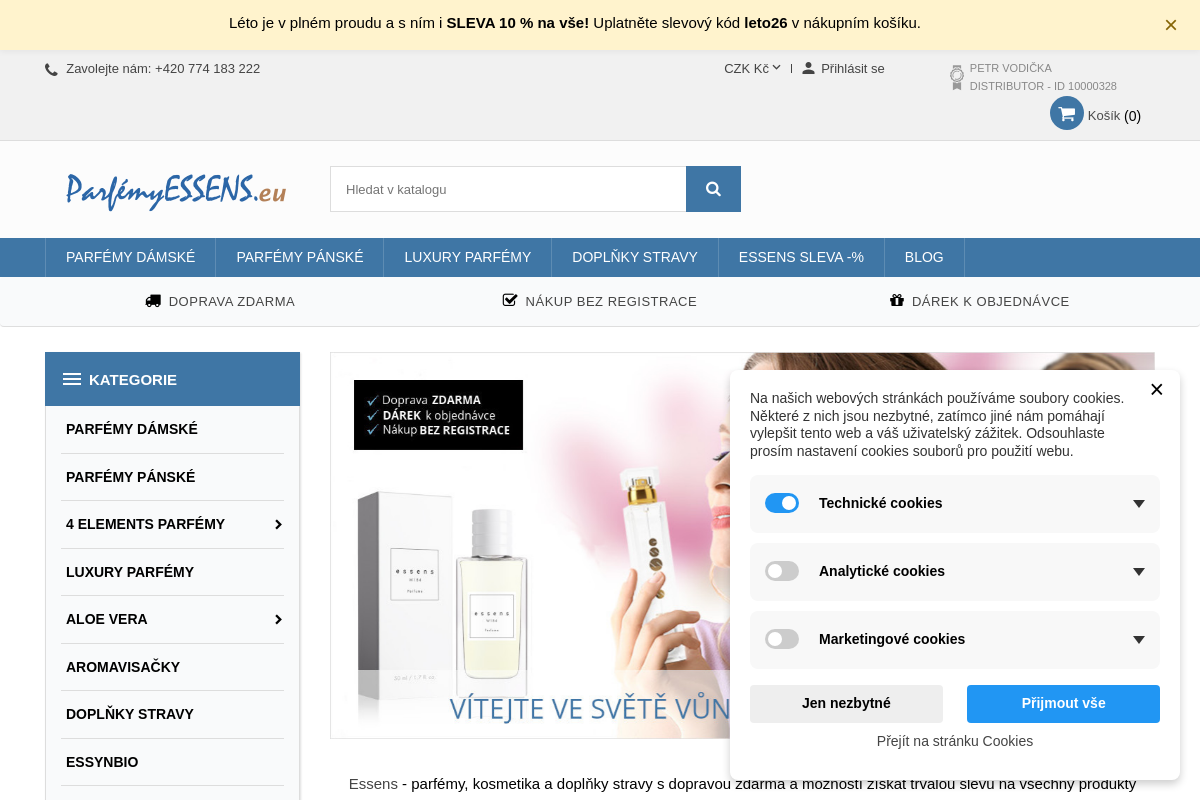Click the black Doprava zdarma banner badge
Image resolution: width=1200 pixels, height=800 pixels.
coord(438,415)
